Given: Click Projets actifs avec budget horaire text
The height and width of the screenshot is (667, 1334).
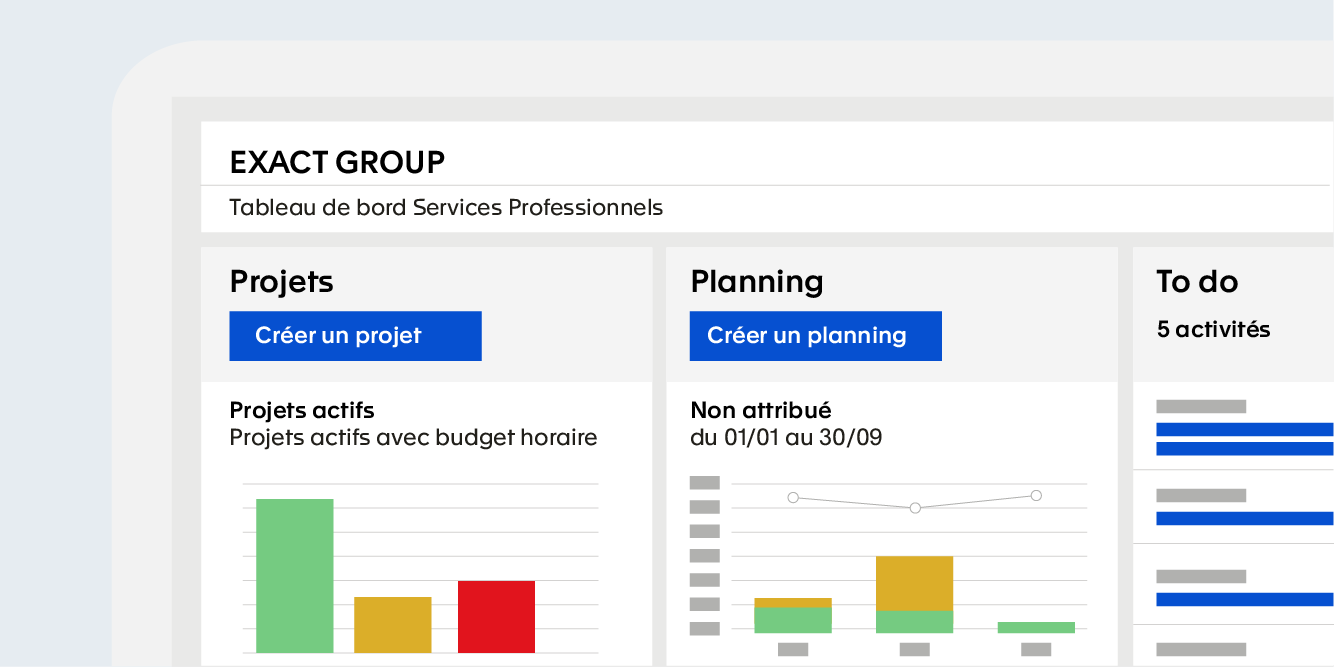Looking at the screenshot, I should [x=413, y=438].
